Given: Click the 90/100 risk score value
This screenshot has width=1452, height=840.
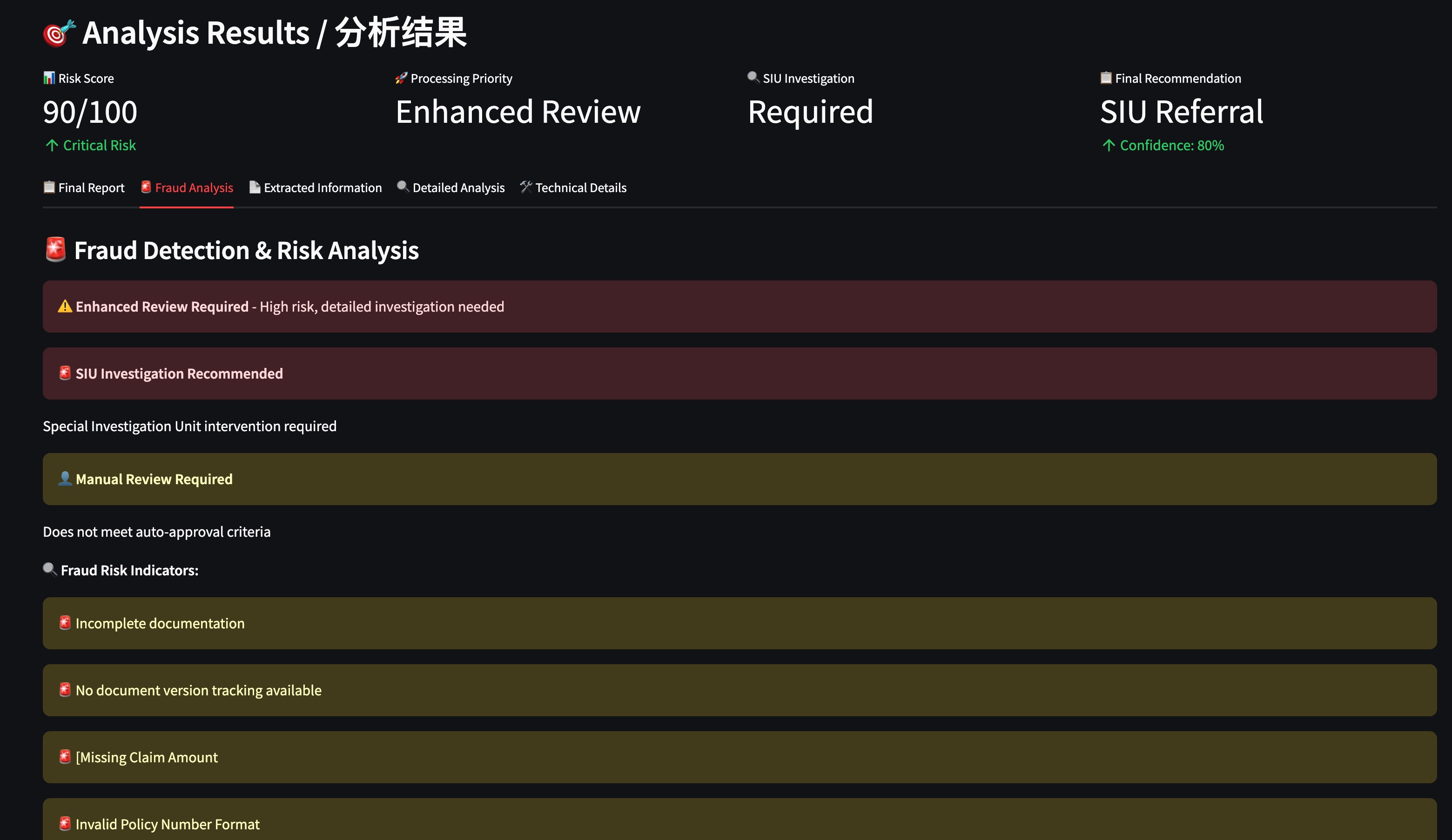Looking at the screenshot, I should coord(90,112).
